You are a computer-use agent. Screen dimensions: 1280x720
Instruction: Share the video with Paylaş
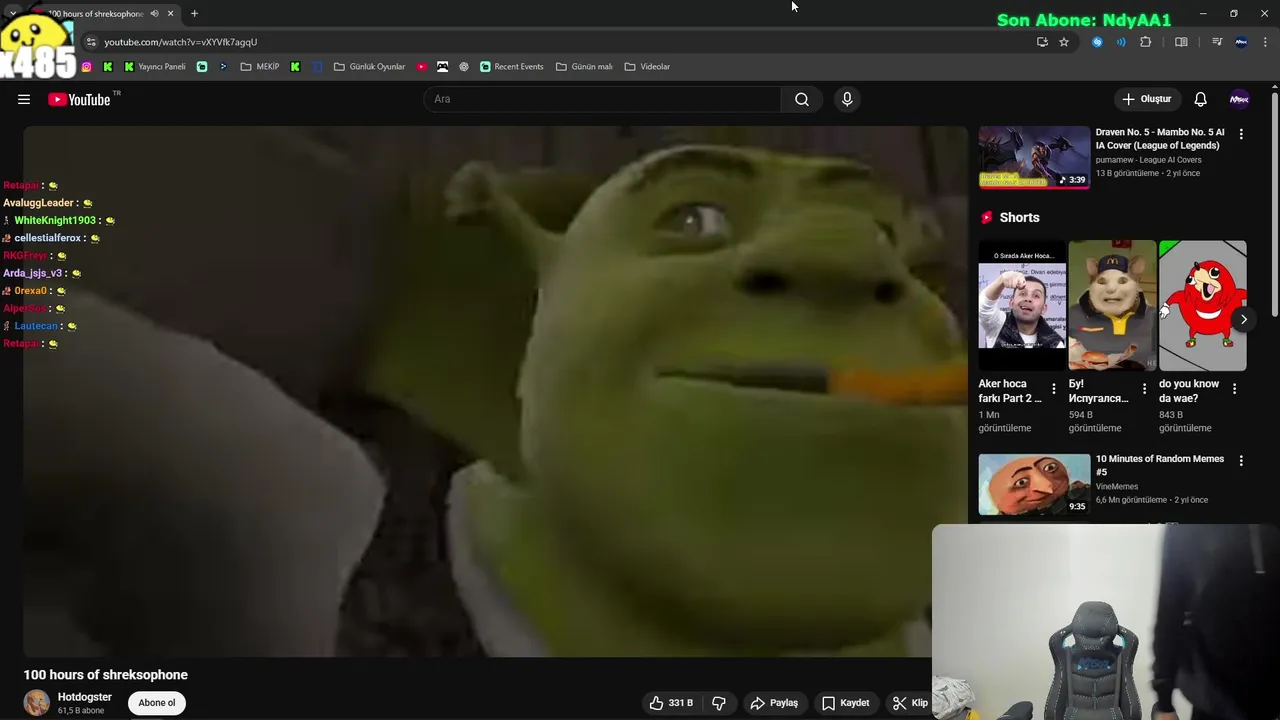(x=774, y=703)
